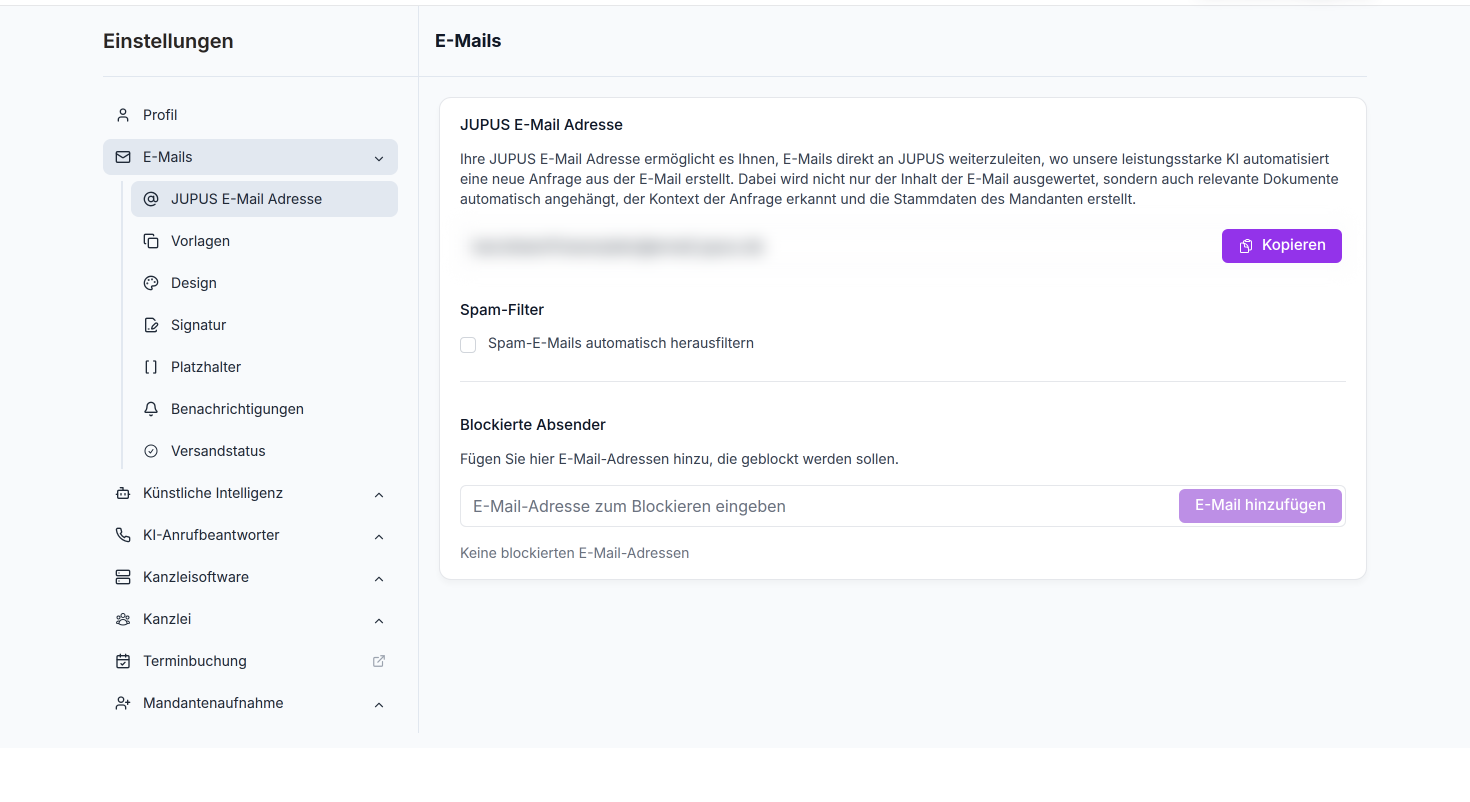Viewport: 1470px width, 802px height.
Task: Click the pen icon beside Signatur
Action: click(x=151, y=325)
